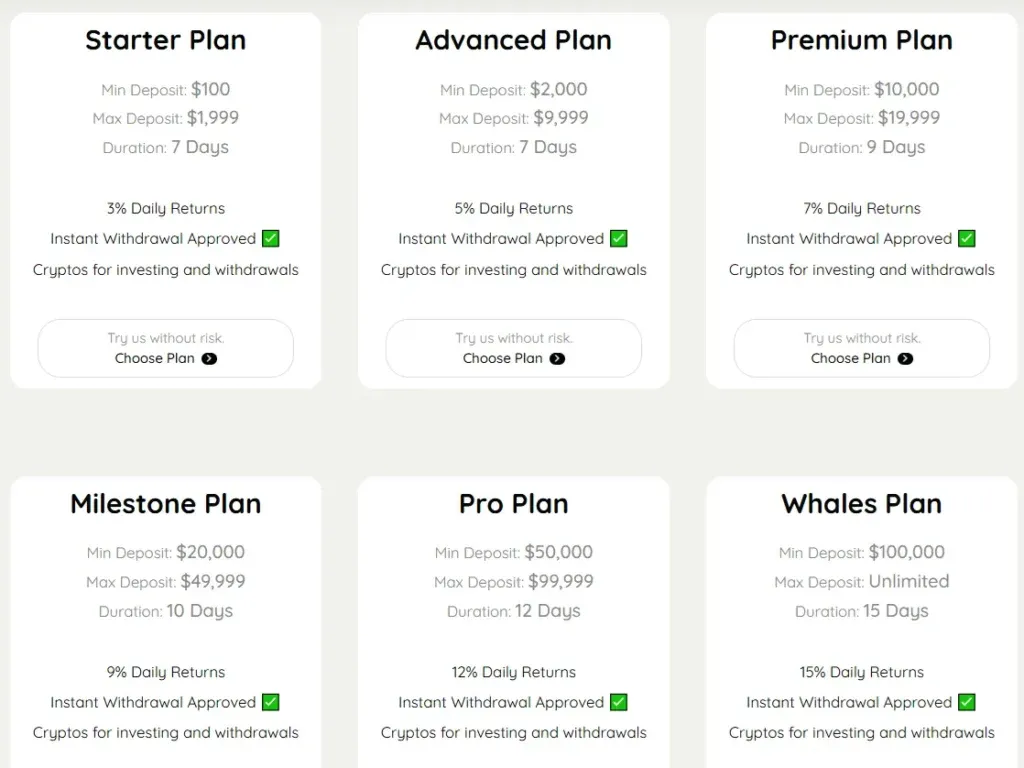Select the Milestone Plan heading
Viewport: 1024px width, 768px height.
pyautogui.click(x=165, y=504)
